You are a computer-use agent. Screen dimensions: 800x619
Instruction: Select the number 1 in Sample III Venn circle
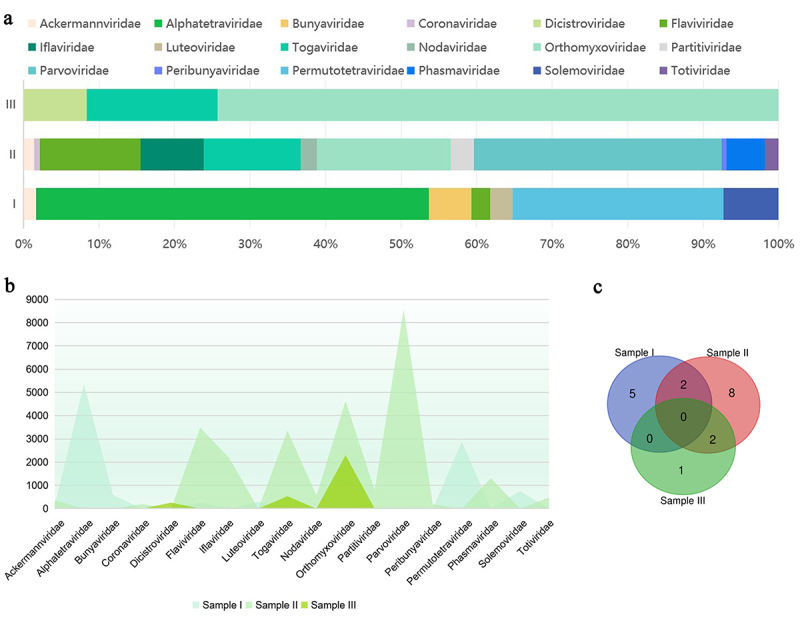click(682, 470)
